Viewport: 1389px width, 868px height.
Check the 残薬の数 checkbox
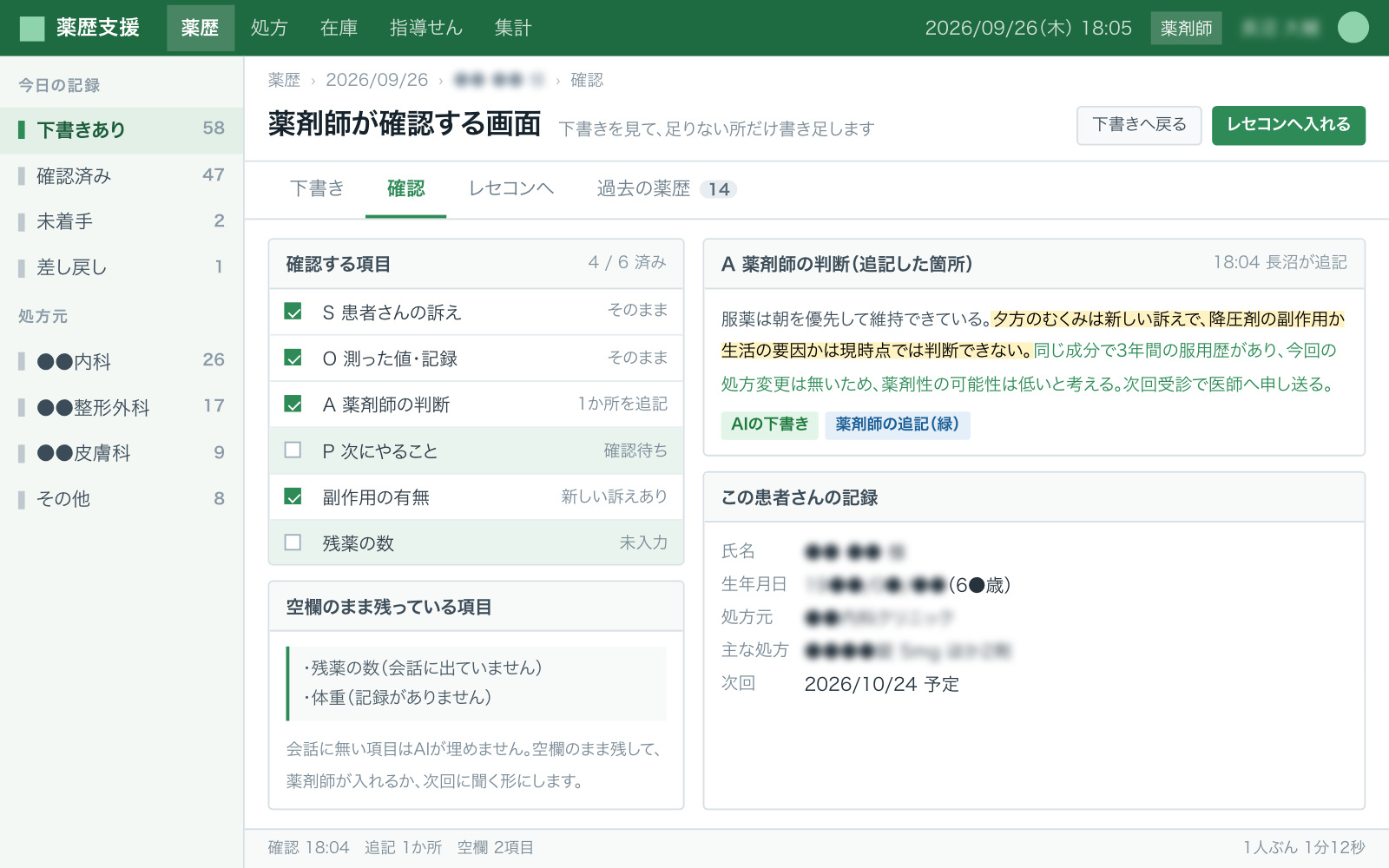[x=293, y=542]
